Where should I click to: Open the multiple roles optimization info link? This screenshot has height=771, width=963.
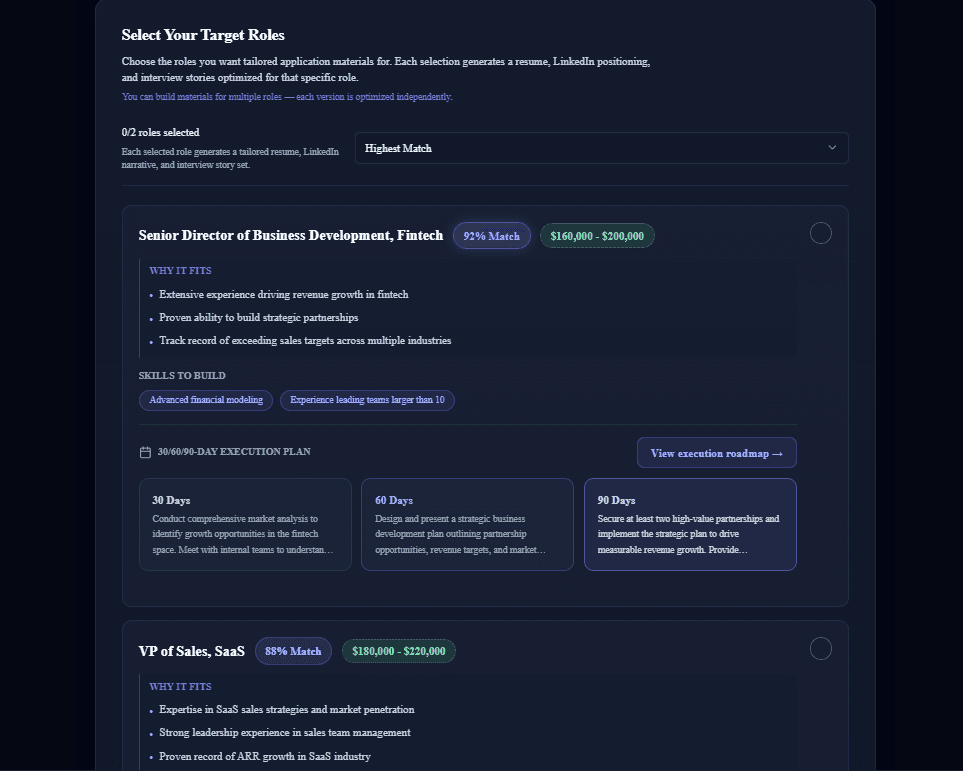click(286, 96)
